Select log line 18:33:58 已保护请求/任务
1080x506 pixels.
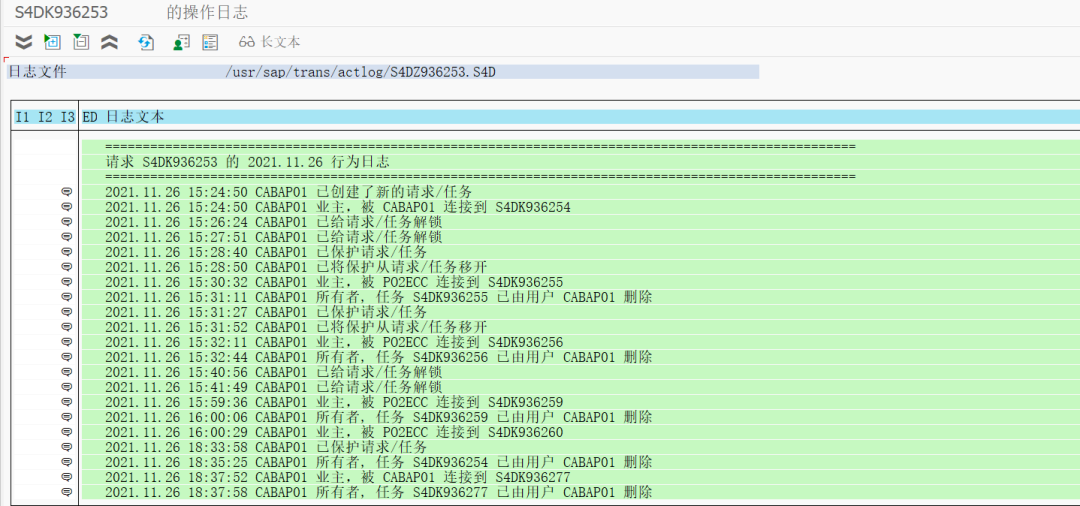(x=266, y=447)
